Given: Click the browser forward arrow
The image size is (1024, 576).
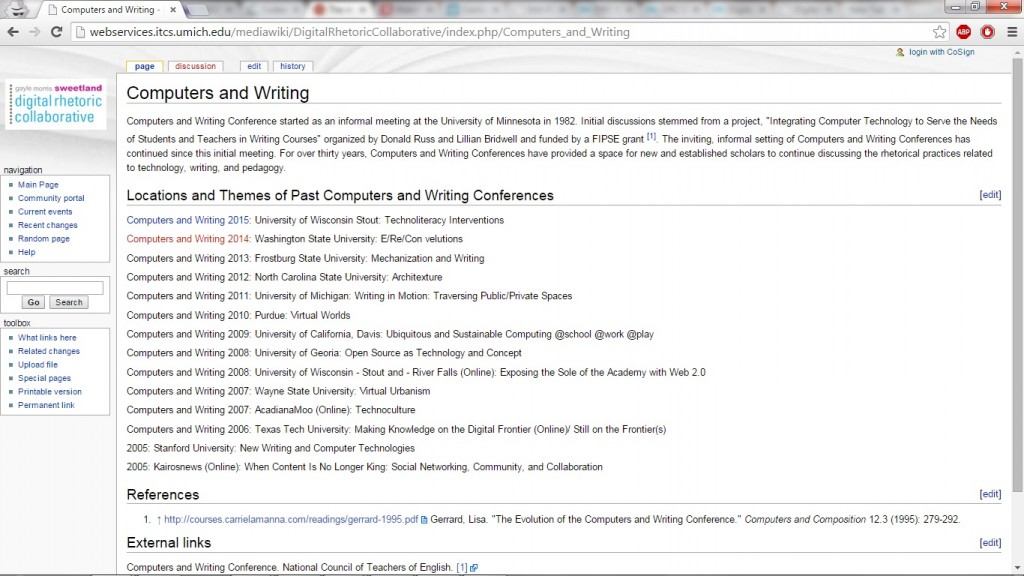Looking at the screenshot, I should tap(35, 32).
